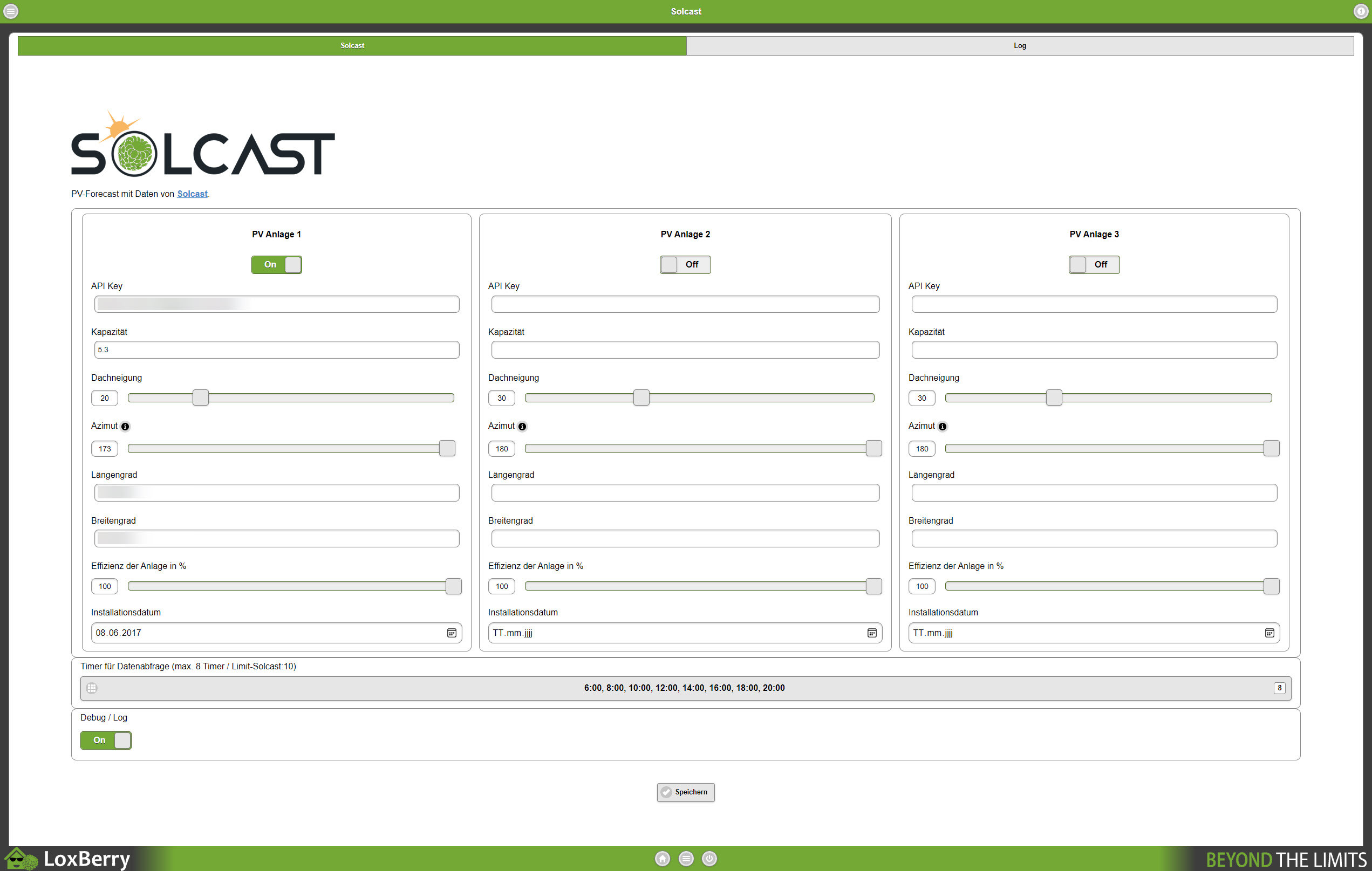Click the Breitengrad field of PV Anlage 2
This screenshot has width=1372, height=871.
coord(685,538)
